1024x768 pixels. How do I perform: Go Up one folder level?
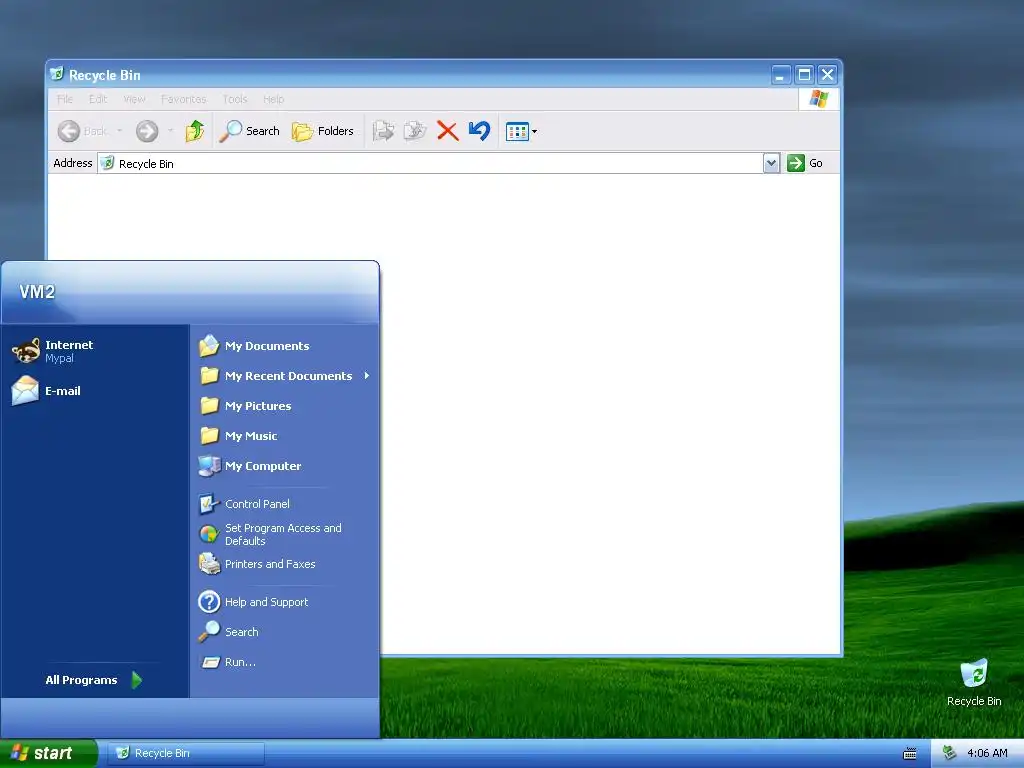click(194, 131)
